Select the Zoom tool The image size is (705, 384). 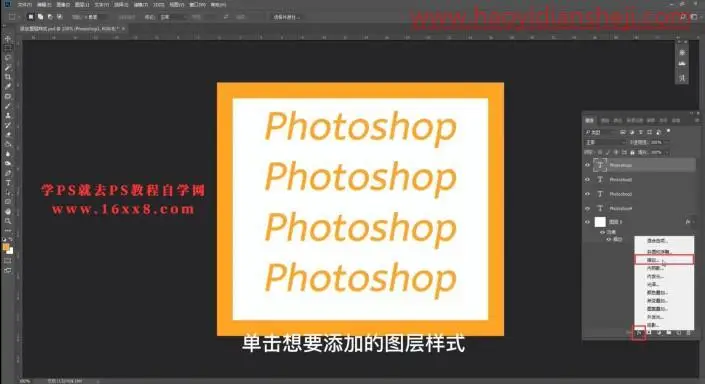8,221
